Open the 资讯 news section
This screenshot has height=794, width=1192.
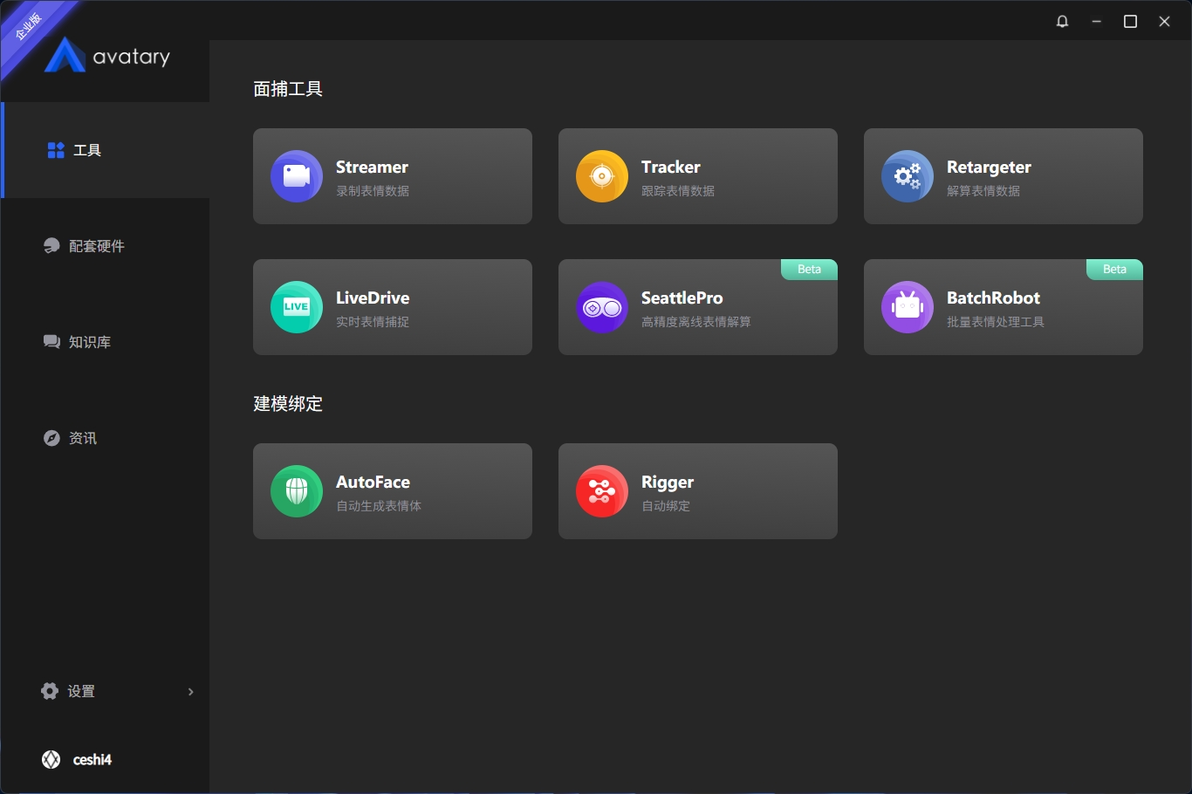pyautogui.click(x=106, y=438)
